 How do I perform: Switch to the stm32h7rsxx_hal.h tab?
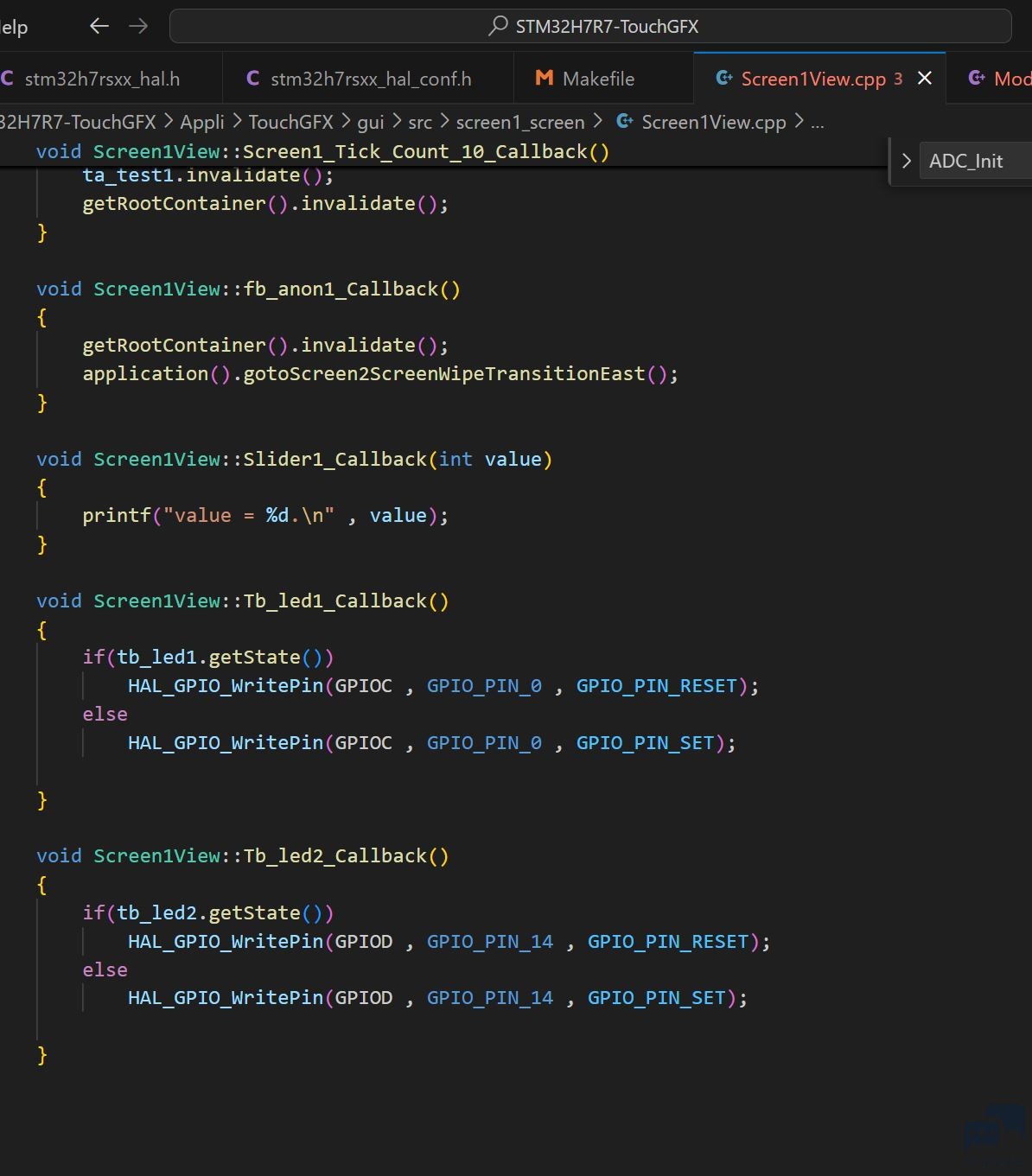coord(102,79)
